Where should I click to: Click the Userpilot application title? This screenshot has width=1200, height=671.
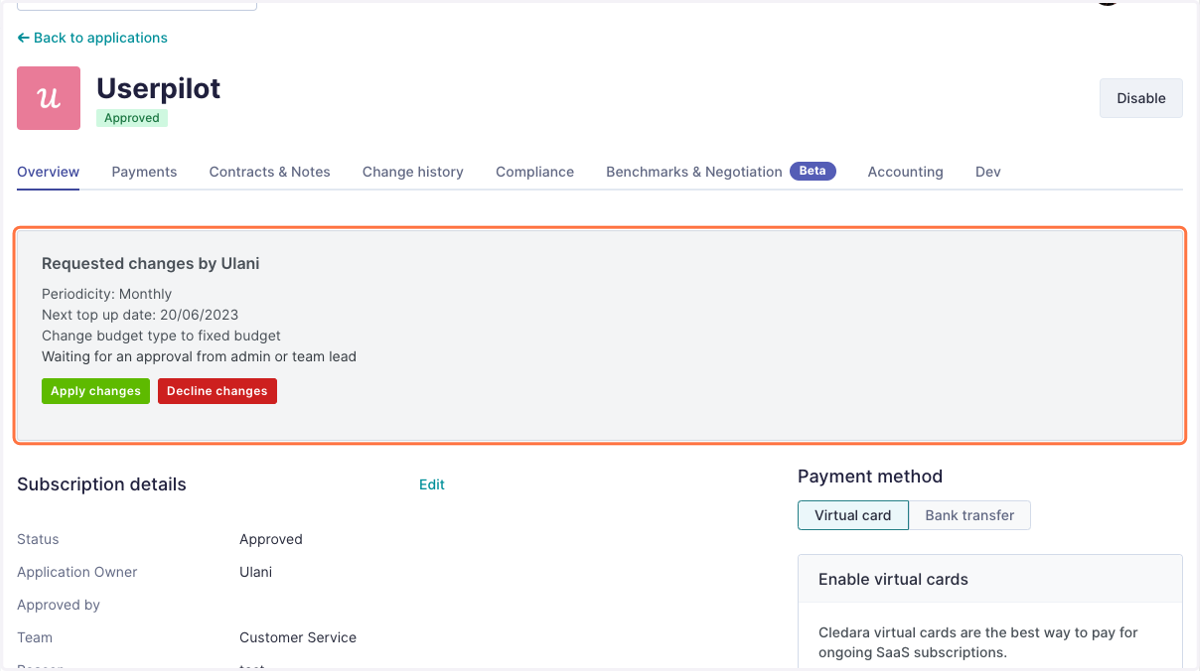(x=158, y=88)
